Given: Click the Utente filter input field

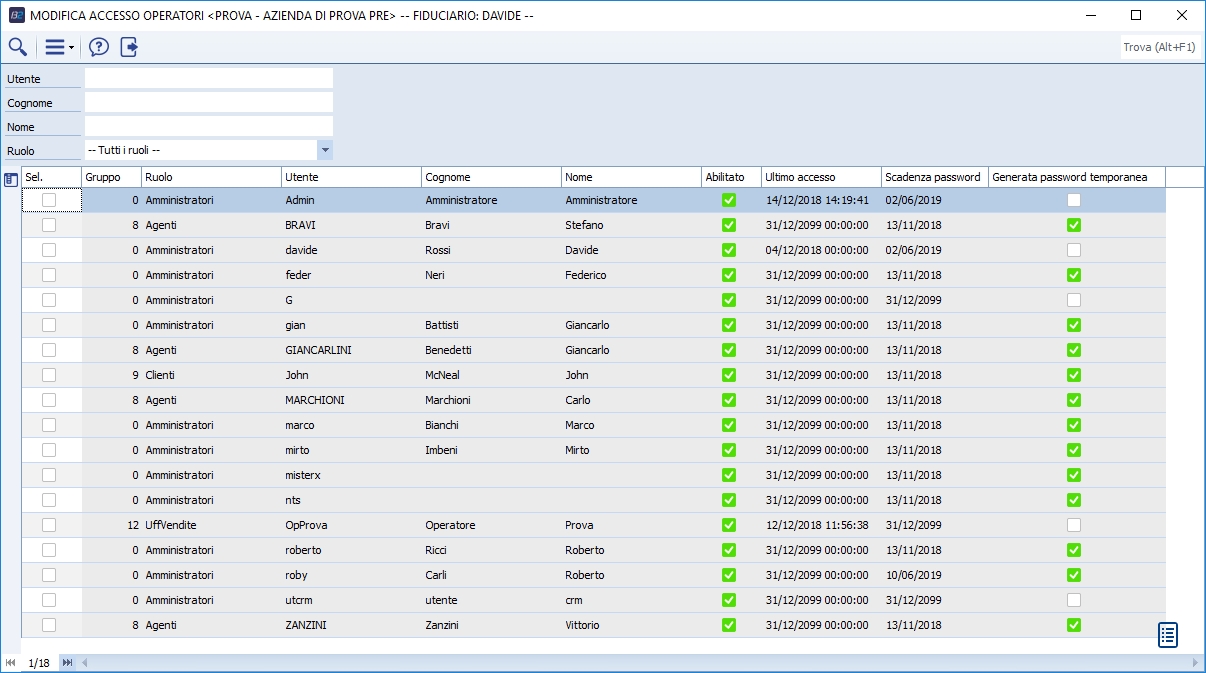Looking at the screenshot, I should (x=208, y=78).
